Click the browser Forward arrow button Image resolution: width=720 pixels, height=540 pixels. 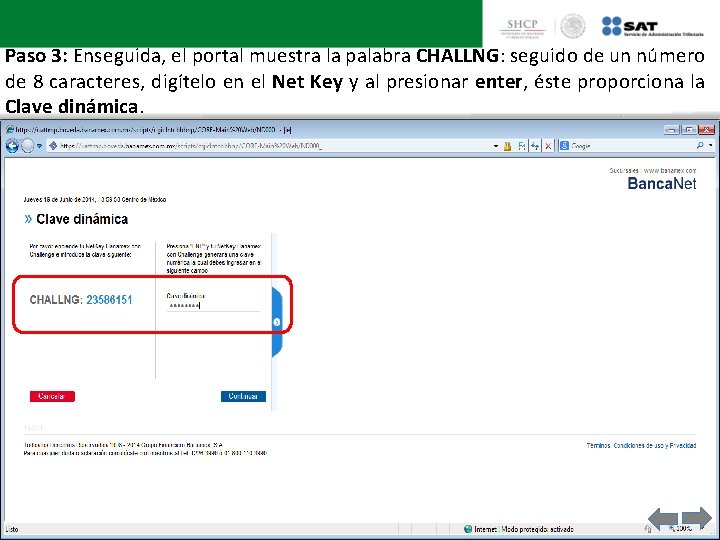coord(28,146)
